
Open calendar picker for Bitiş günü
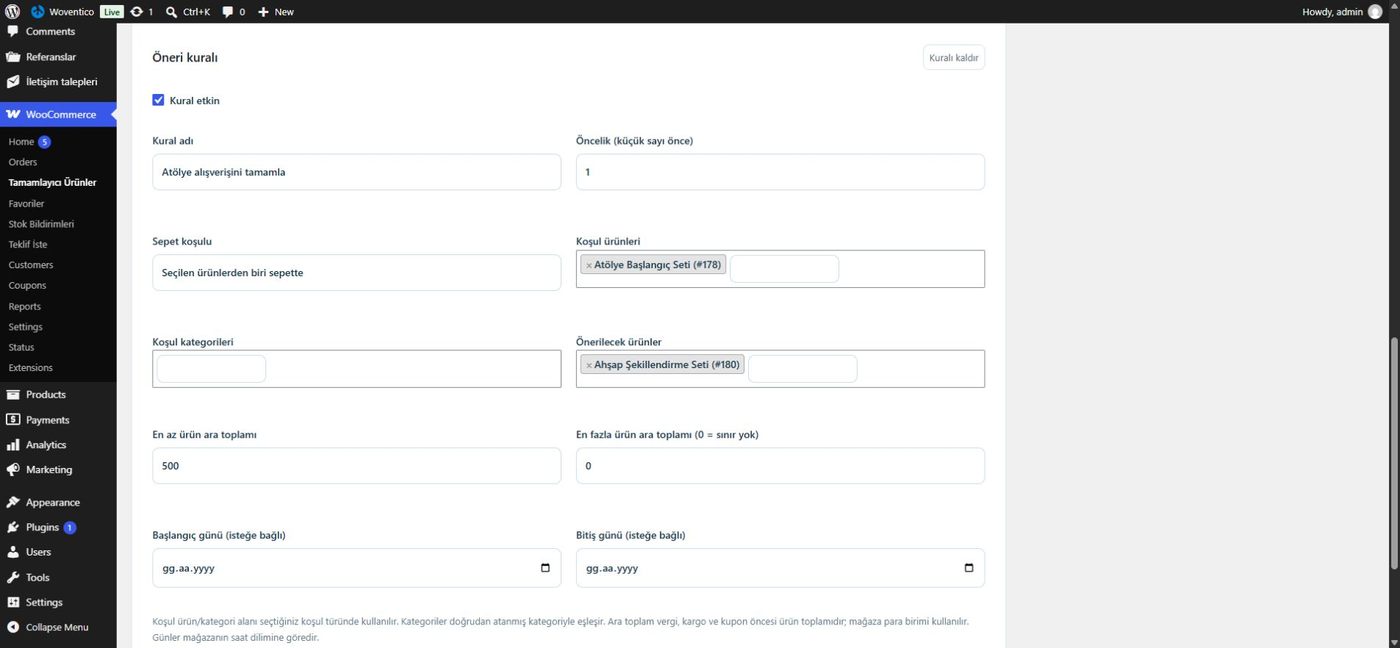(969, 568)
